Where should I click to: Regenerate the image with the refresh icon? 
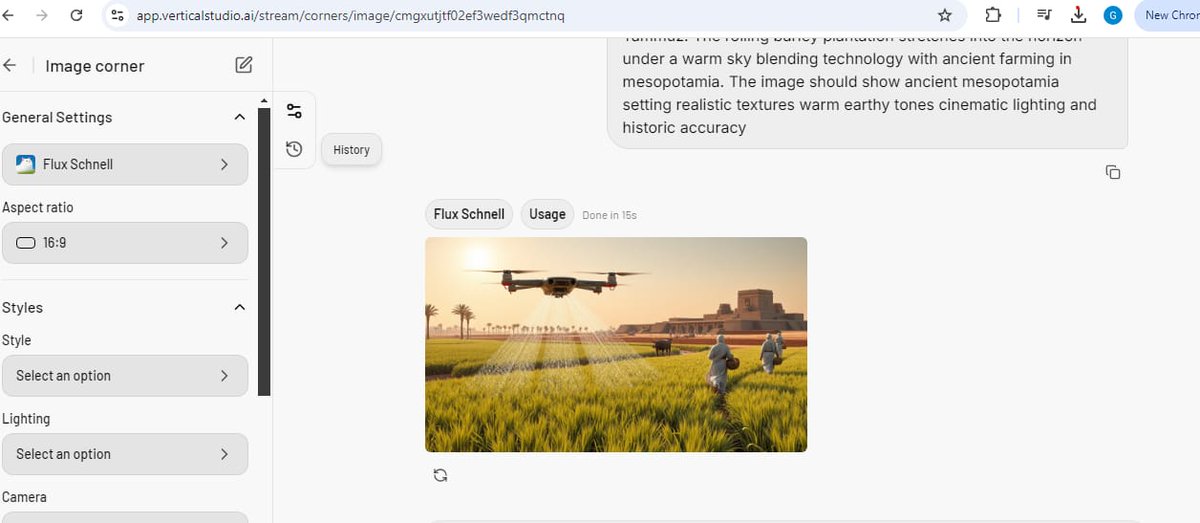click(x=440, y=475)
